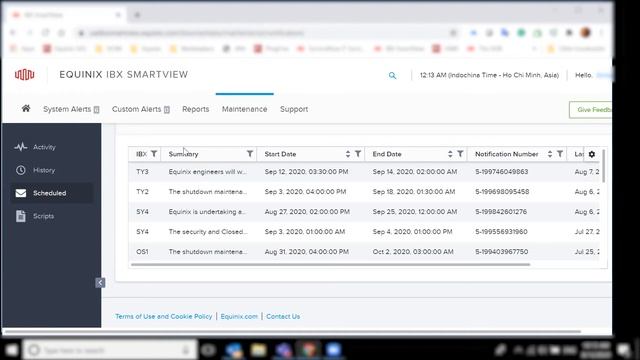
Task: Click the Equinix logo icon
Action: (24, 75)
